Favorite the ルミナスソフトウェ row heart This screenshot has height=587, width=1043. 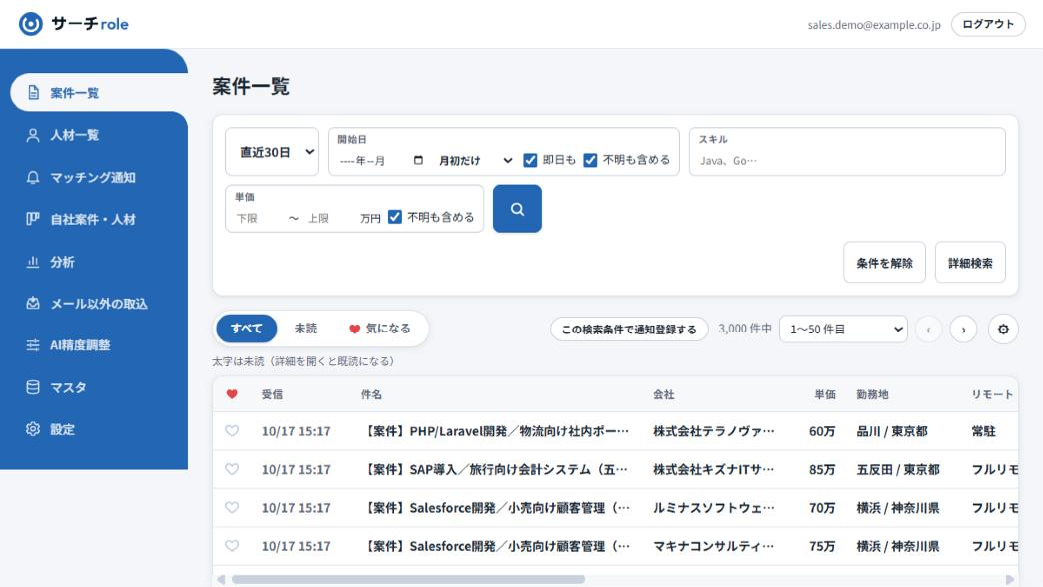click(231, 507)
